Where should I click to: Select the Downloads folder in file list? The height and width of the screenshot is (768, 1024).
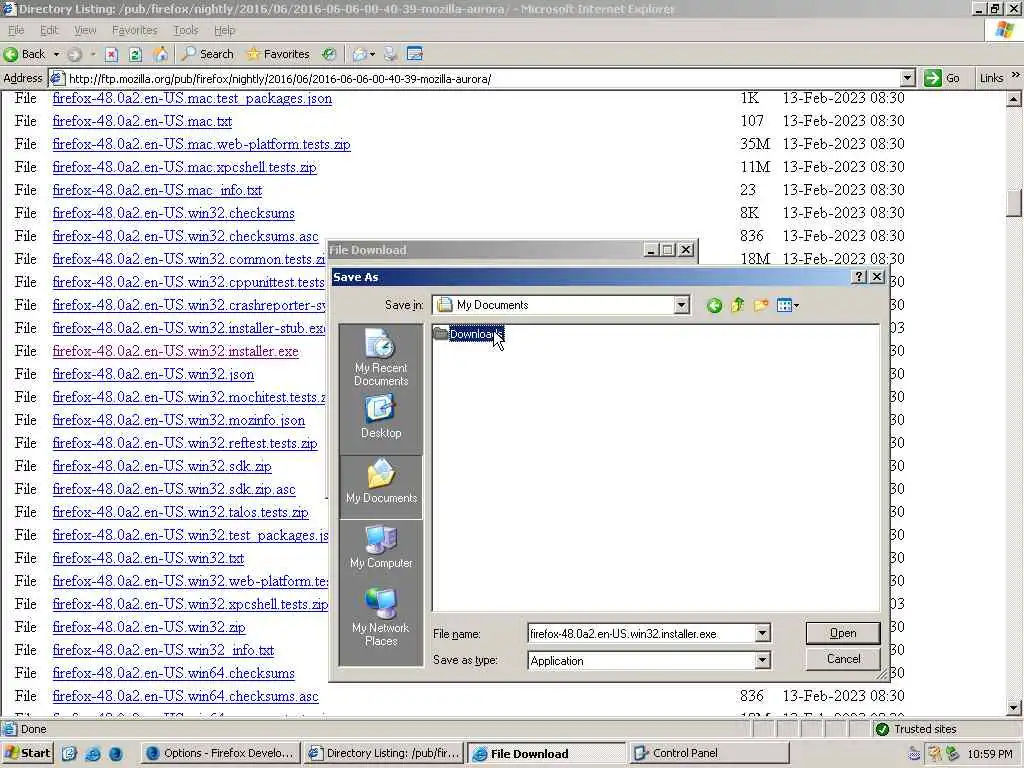coord(468,334)
